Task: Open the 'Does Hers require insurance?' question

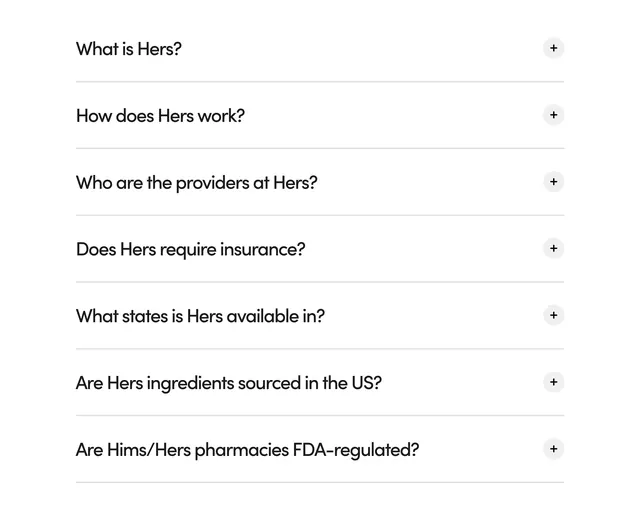Action: point(191,249)
